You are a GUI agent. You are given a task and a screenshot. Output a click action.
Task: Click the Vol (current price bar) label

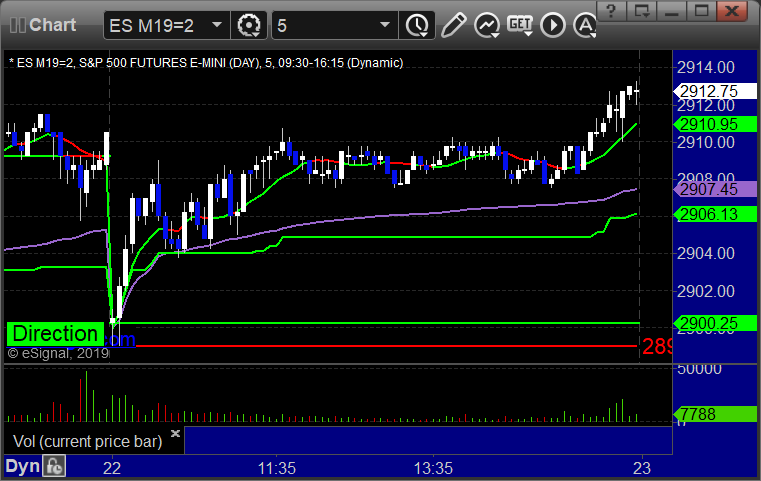point(87,441)
